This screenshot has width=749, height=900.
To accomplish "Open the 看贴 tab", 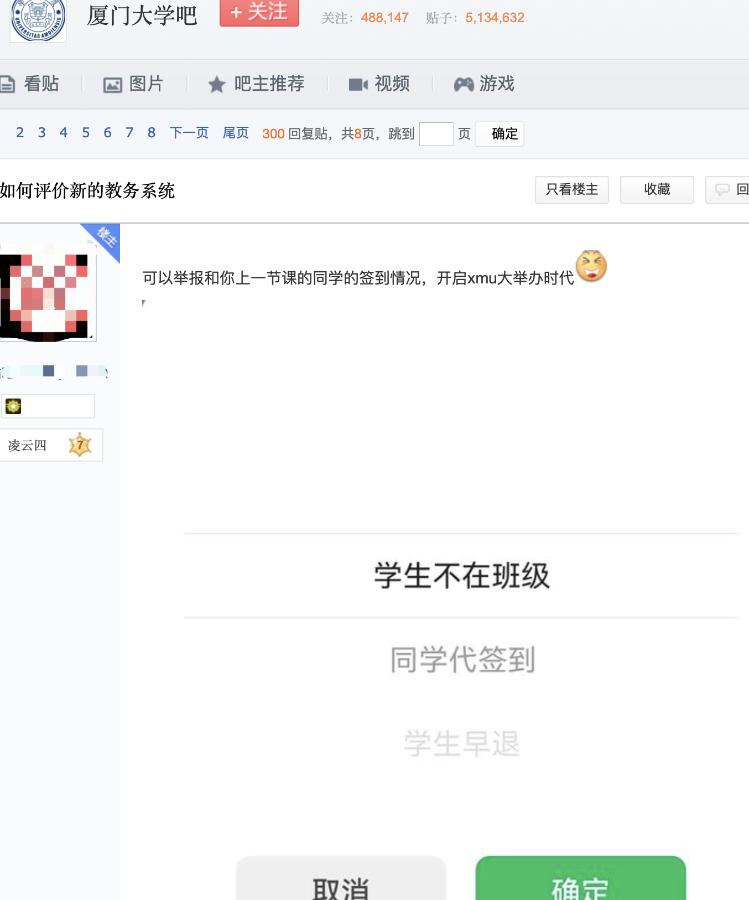I will point(30,84).
